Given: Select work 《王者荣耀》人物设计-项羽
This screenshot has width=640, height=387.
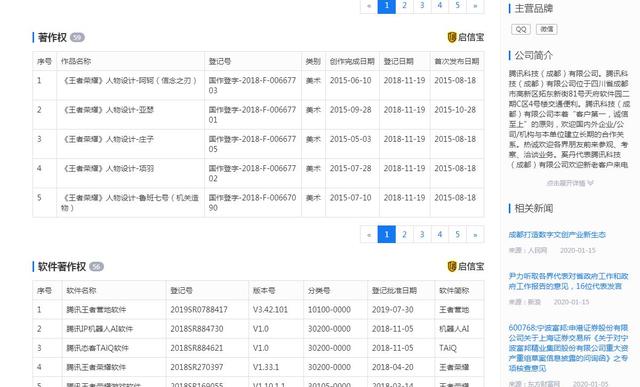Looking at the screenshot, I should click(108, 169).
